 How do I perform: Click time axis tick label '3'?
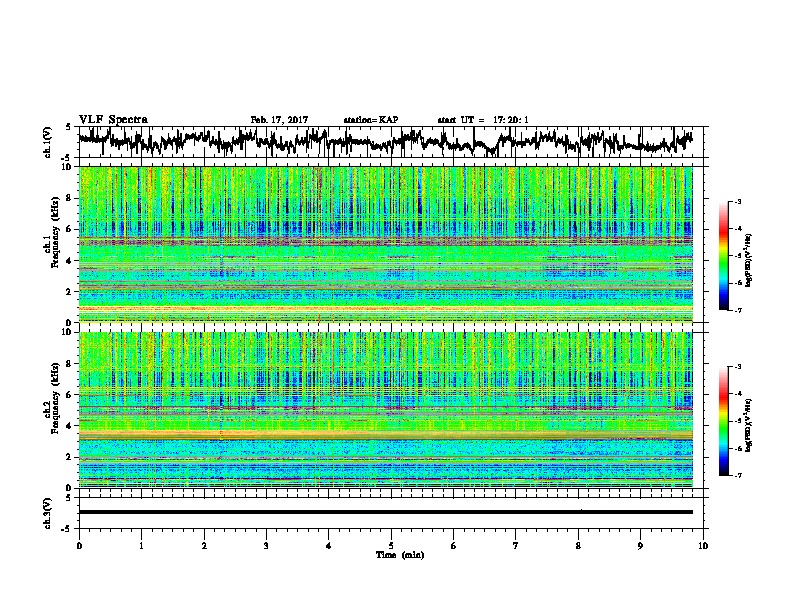pos(266,546)
